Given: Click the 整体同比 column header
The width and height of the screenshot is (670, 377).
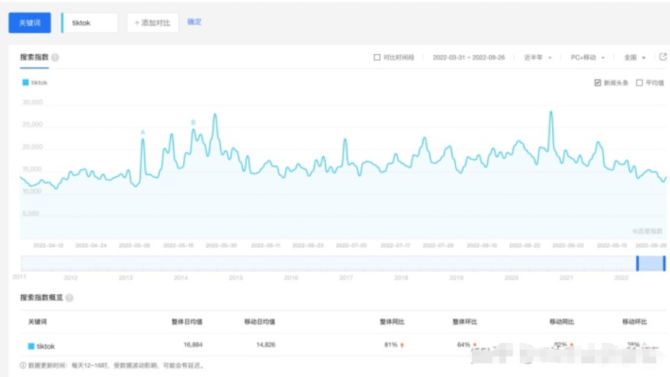Looking at the screenshot, I should pos(392,322).
